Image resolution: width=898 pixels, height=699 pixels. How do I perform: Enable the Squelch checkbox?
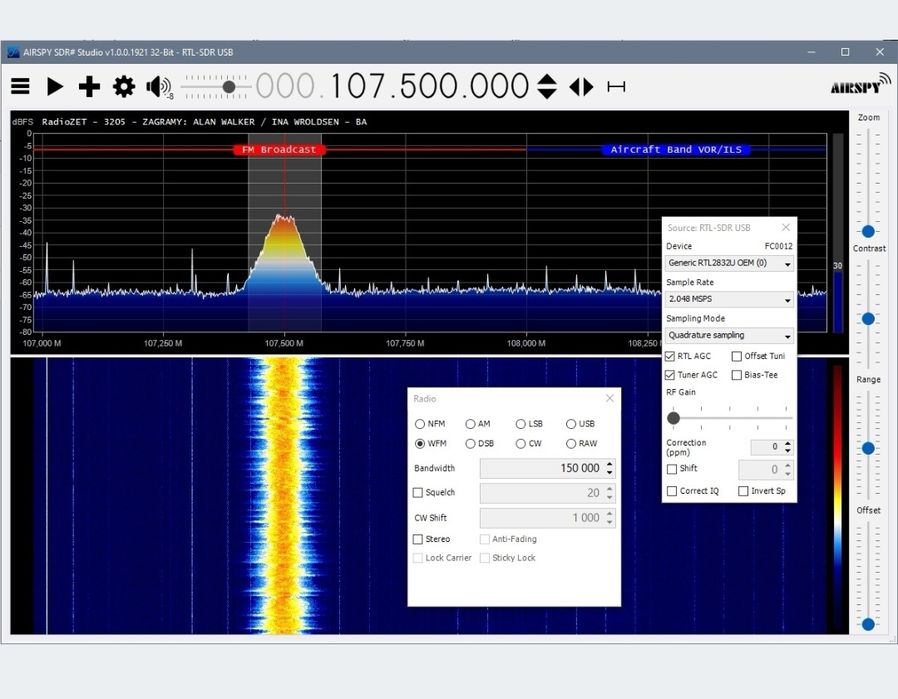click(x=418, y=493)
